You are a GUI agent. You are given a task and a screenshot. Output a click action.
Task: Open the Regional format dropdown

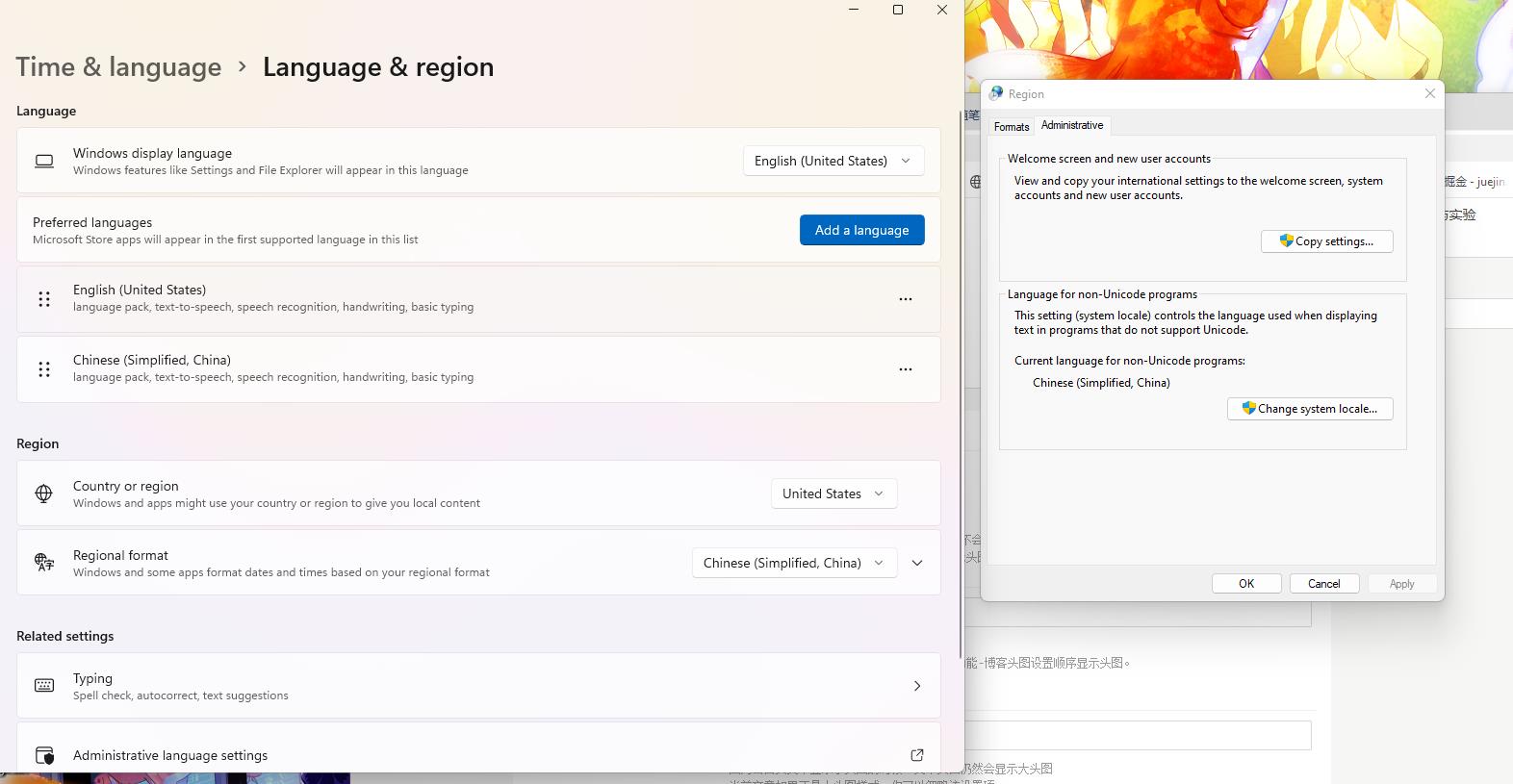tap(795, 563)
